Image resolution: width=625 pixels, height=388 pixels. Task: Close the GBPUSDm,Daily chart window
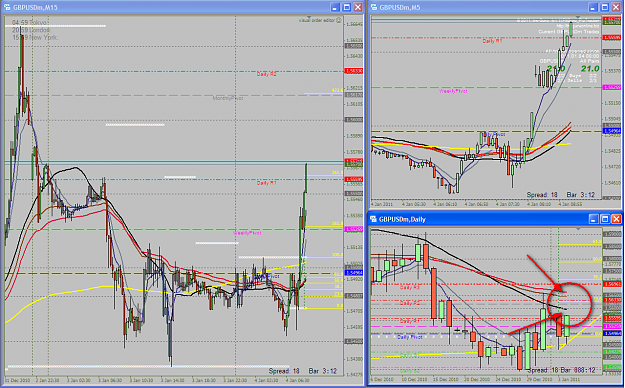(x=616, y=219)
